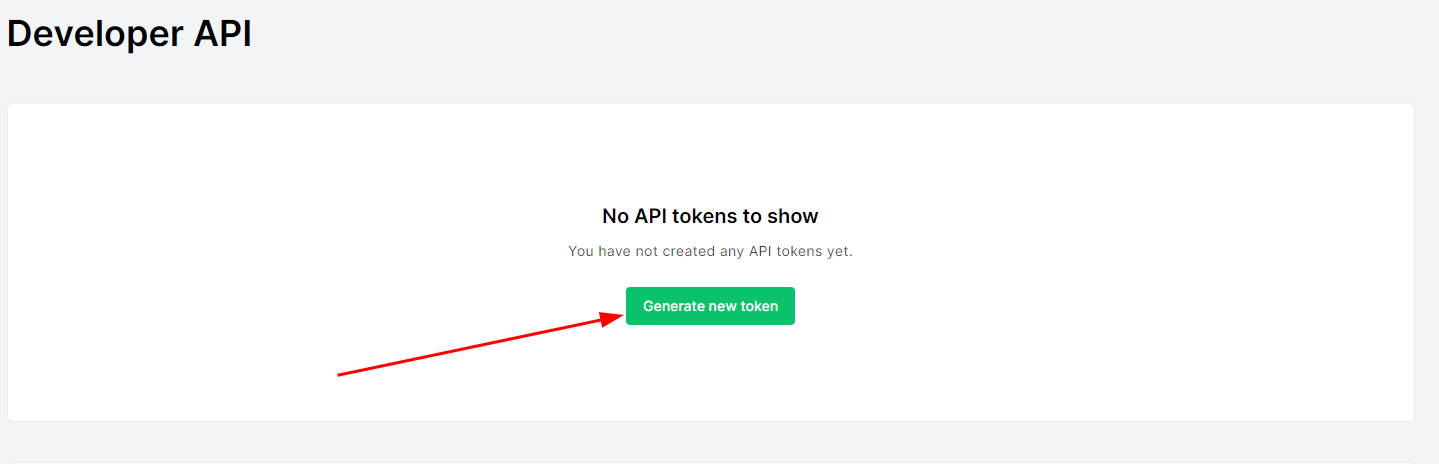Click the word 'tokens' in the bold title
This screenshot has height=464, width=1439.
(x=704, y=216)
